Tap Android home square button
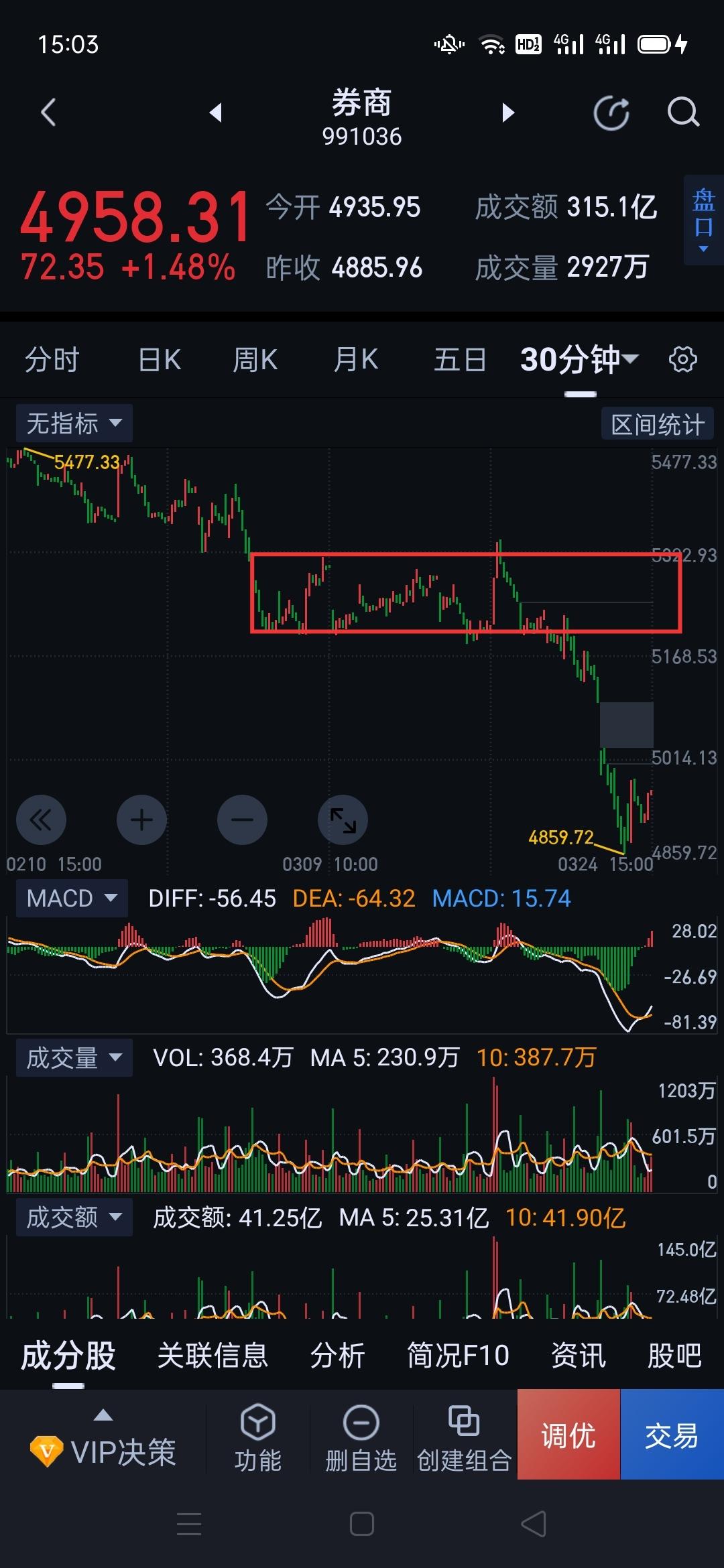The width and height of the screenshot is (724, 1568). tap(362, 1524)
